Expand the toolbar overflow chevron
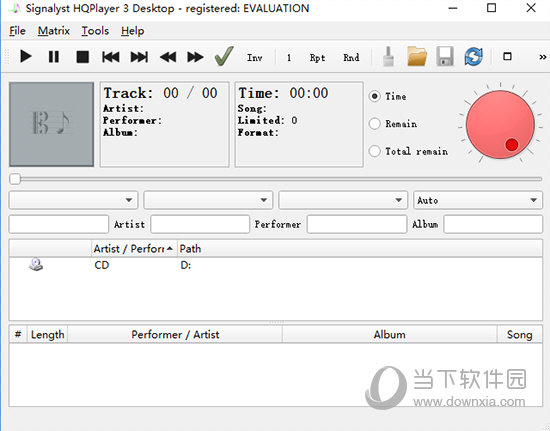 point(542,57)
